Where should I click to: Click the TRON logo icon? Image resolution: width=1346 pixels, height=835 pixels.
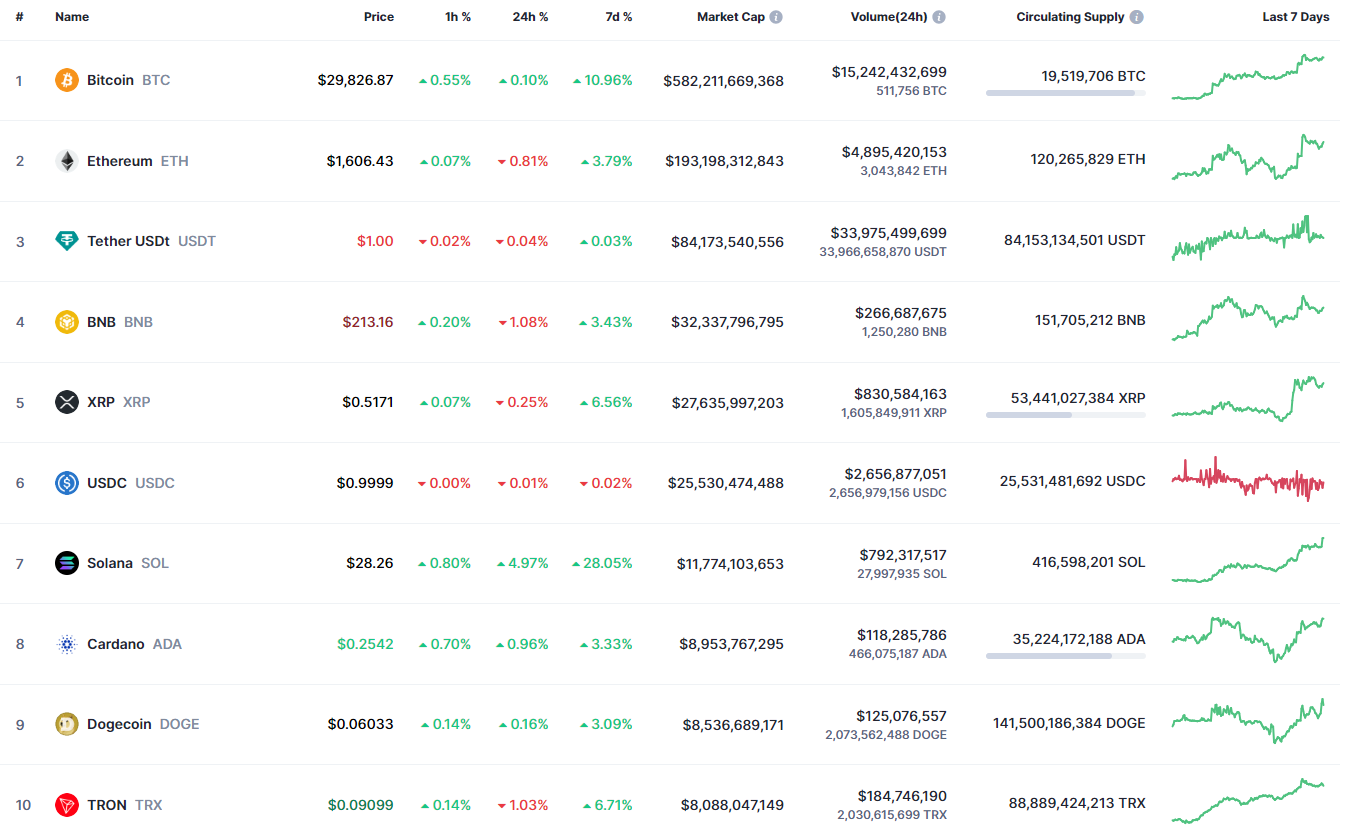tap(67, 805)
